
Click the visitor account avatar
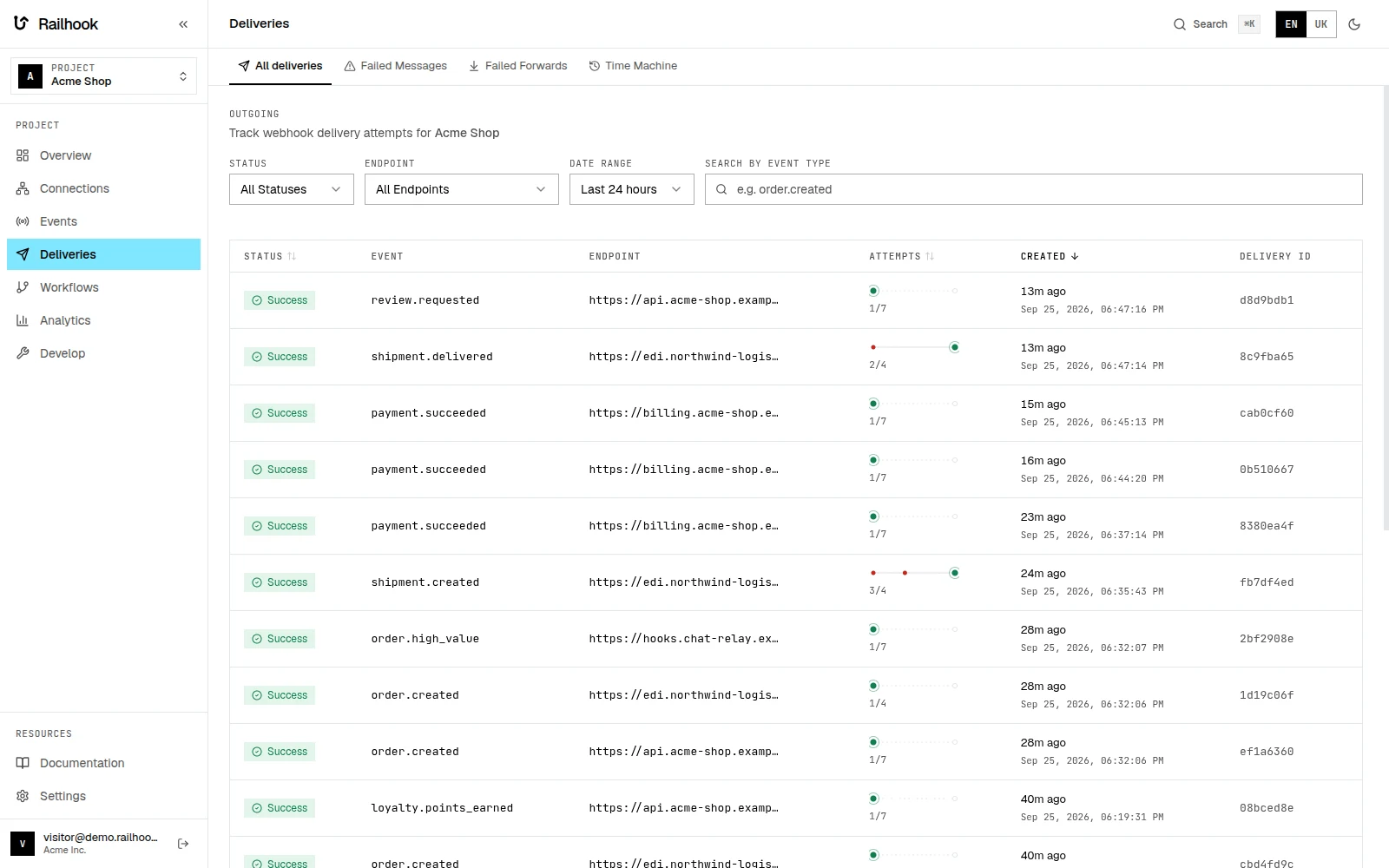point(23,844)
